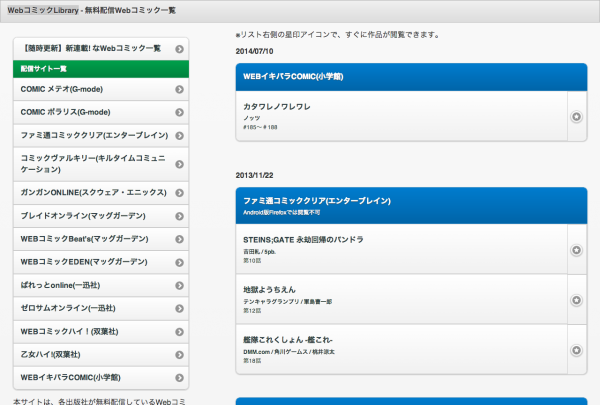Open COMIC ポラリス(G-mode) site list
Image resolution: width=600 pixels, height=405 pixels.
click(x=101, y=112)
